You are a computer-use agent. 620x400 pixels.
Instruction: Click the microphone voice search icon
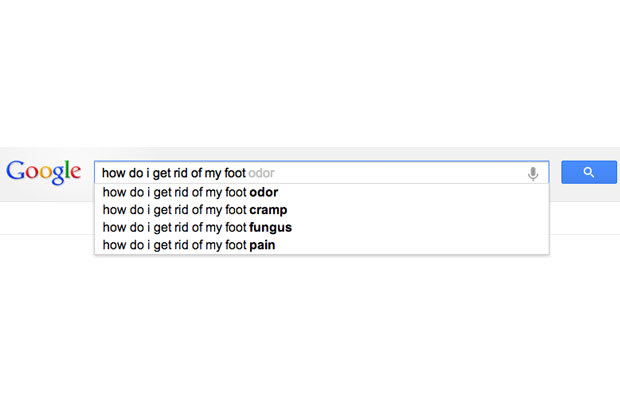(x=533, y=173)
